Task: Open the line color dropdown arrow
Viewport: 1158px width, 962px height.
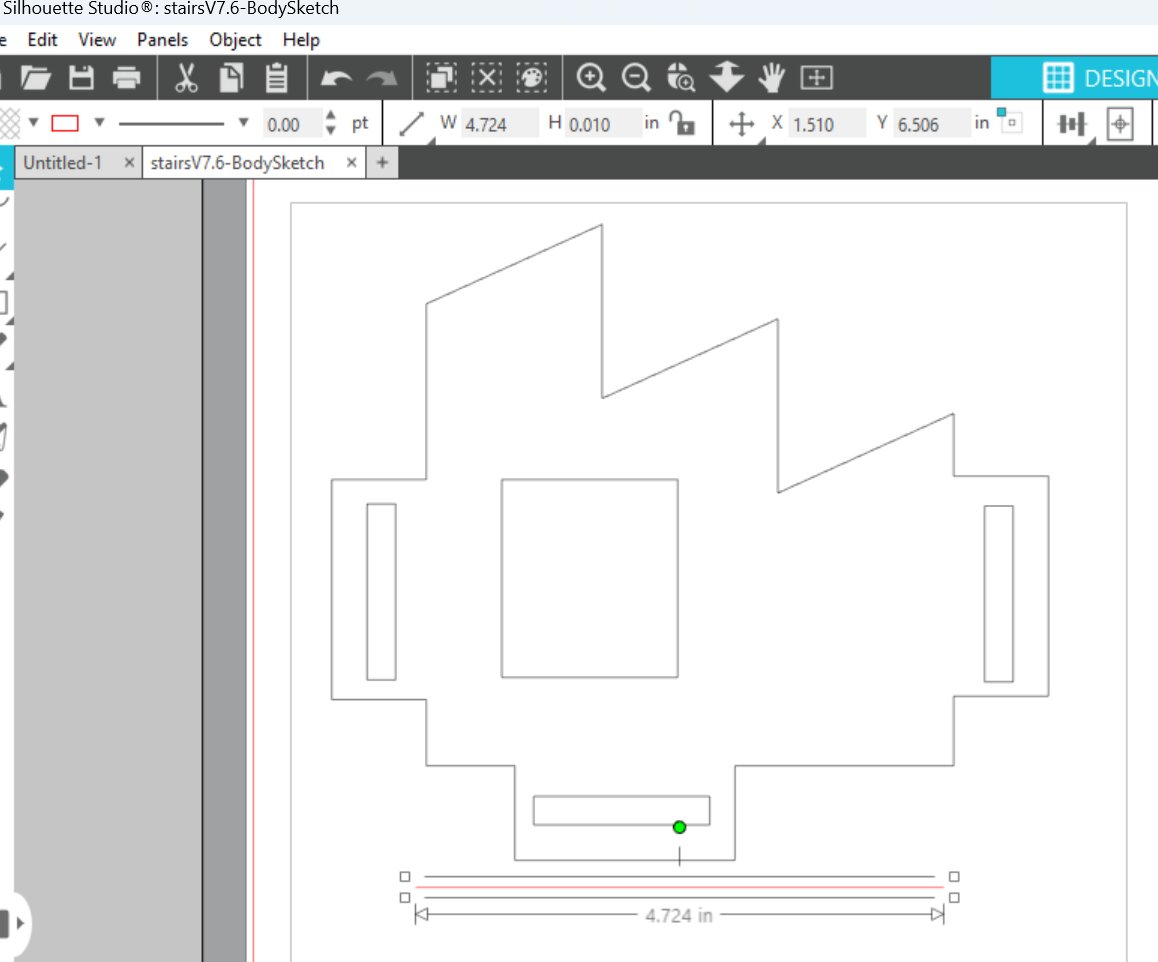Action: [x=99, y=122]
